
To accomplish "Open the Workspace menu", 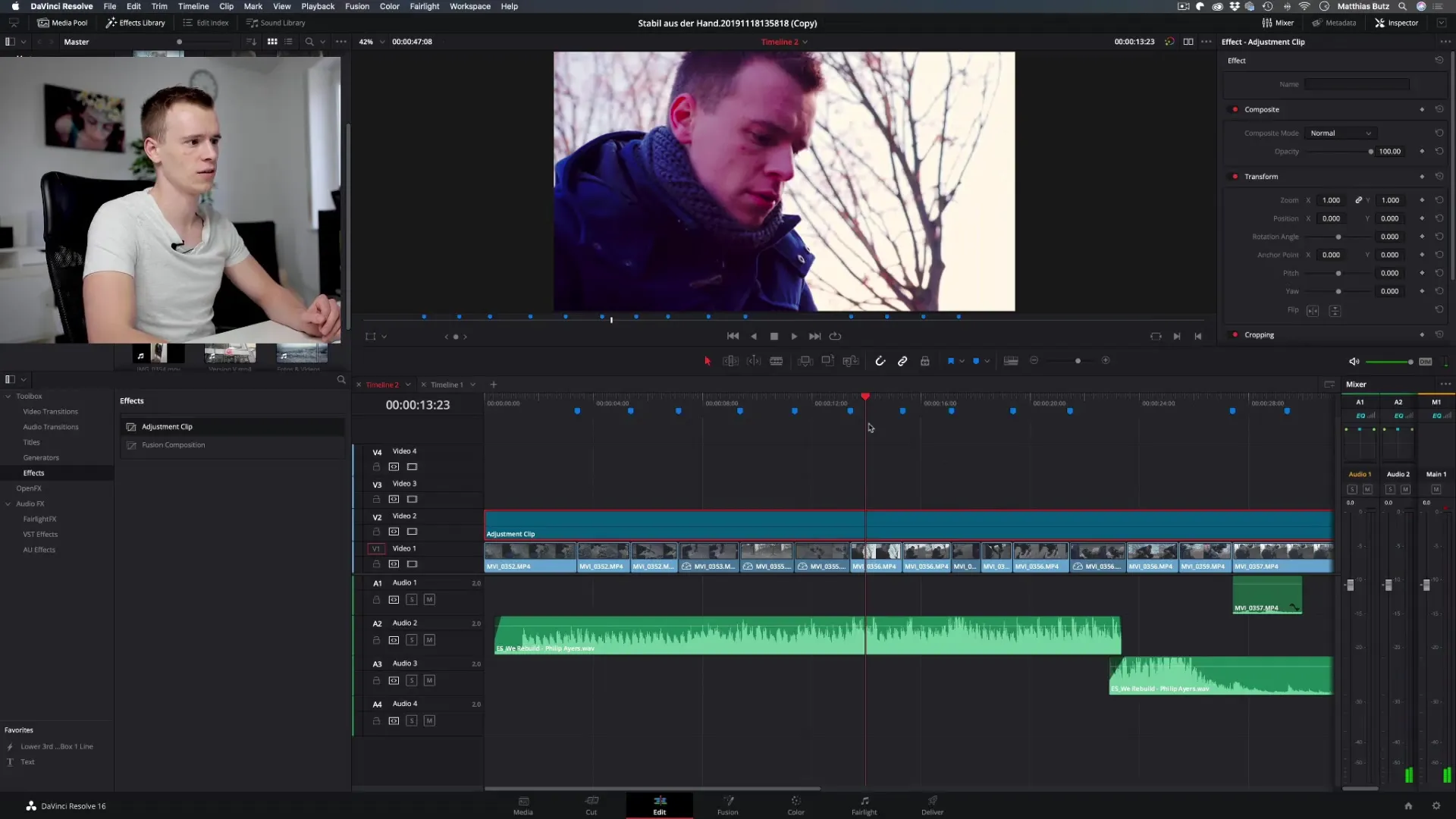I will [x=470, y=6].
